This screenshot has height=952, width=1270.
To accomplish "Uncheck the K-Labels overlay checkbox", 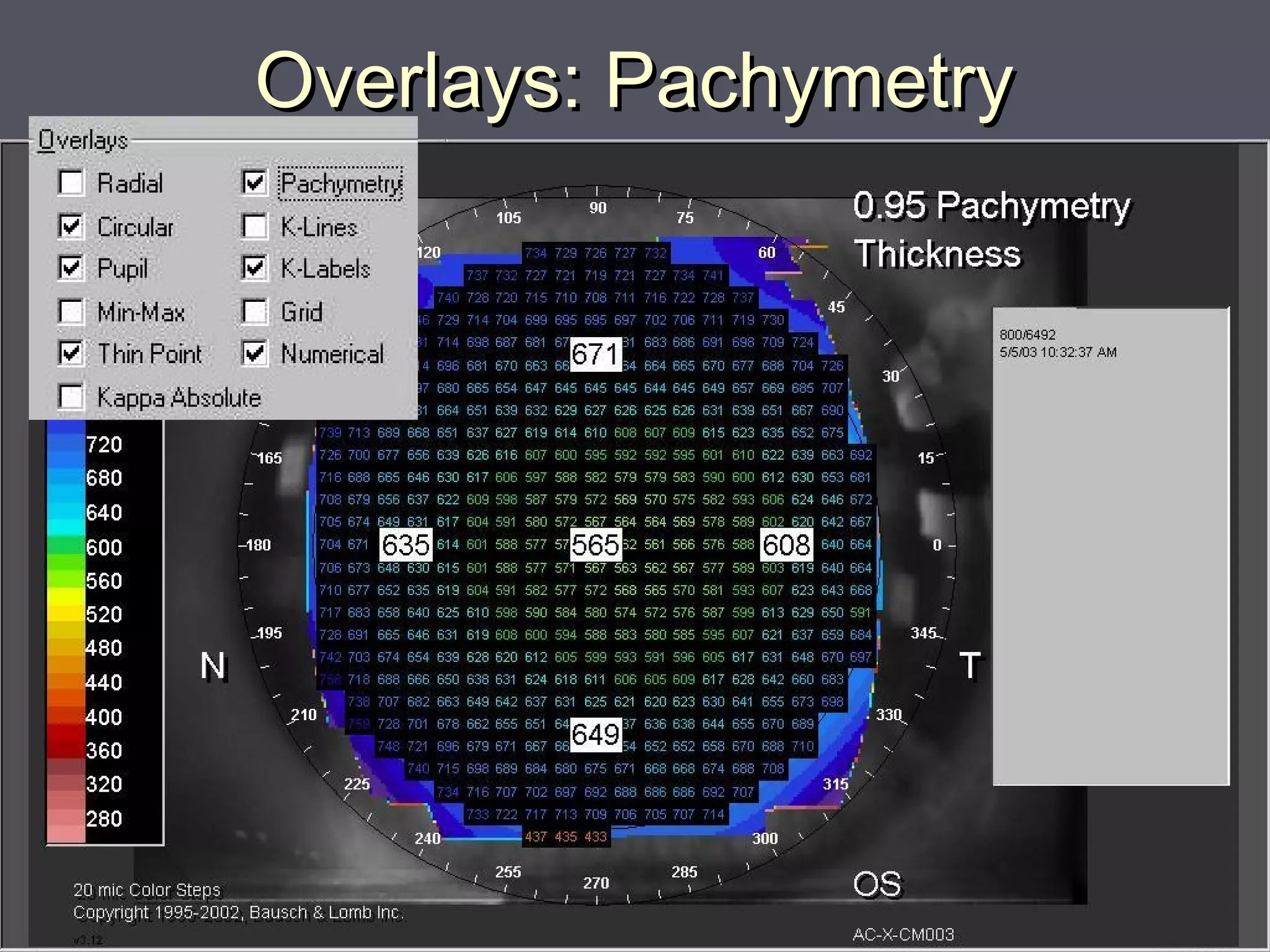I will (254, 268).
